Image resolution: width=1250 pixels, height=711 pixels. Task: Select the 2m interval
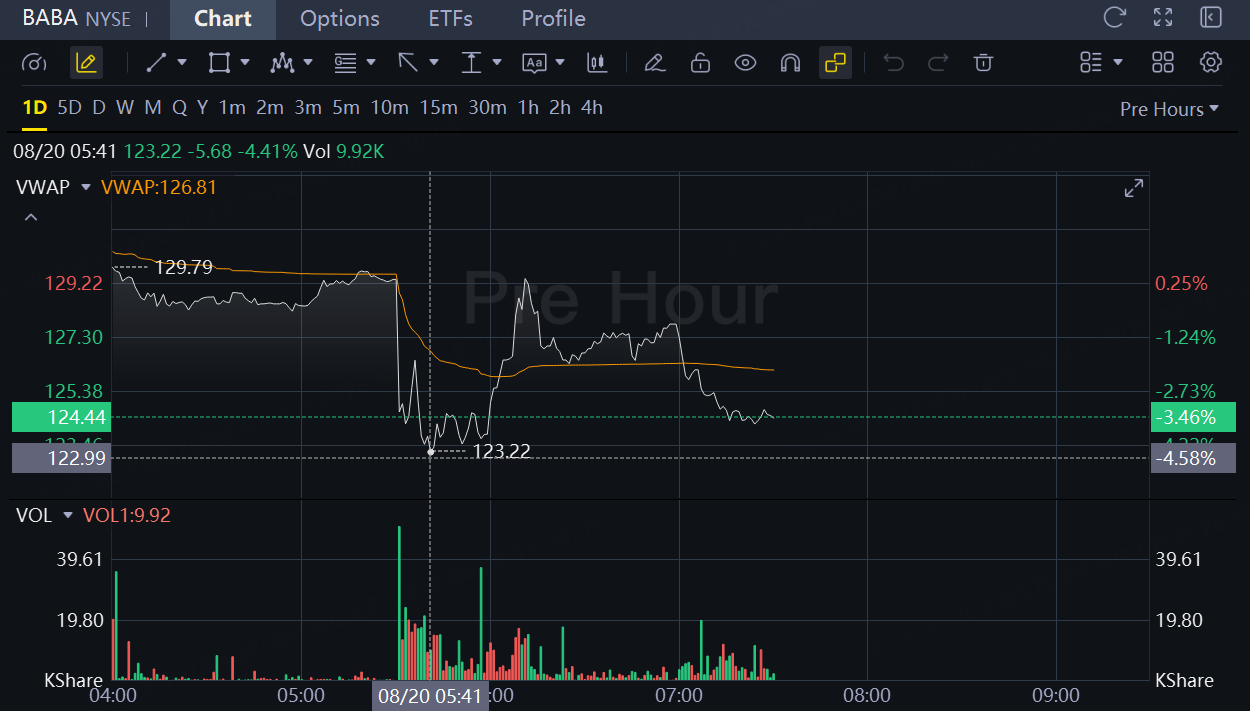point(270,108)
